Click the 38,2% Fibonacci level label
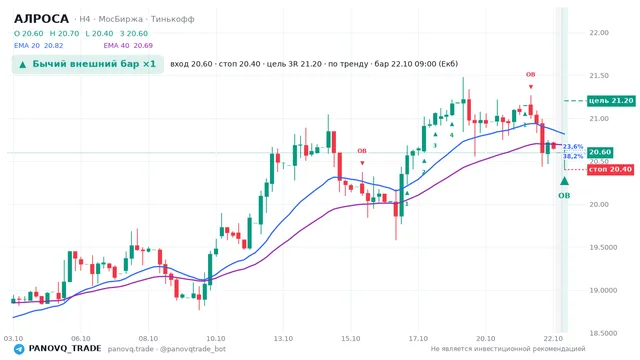 tap(573, 156)
